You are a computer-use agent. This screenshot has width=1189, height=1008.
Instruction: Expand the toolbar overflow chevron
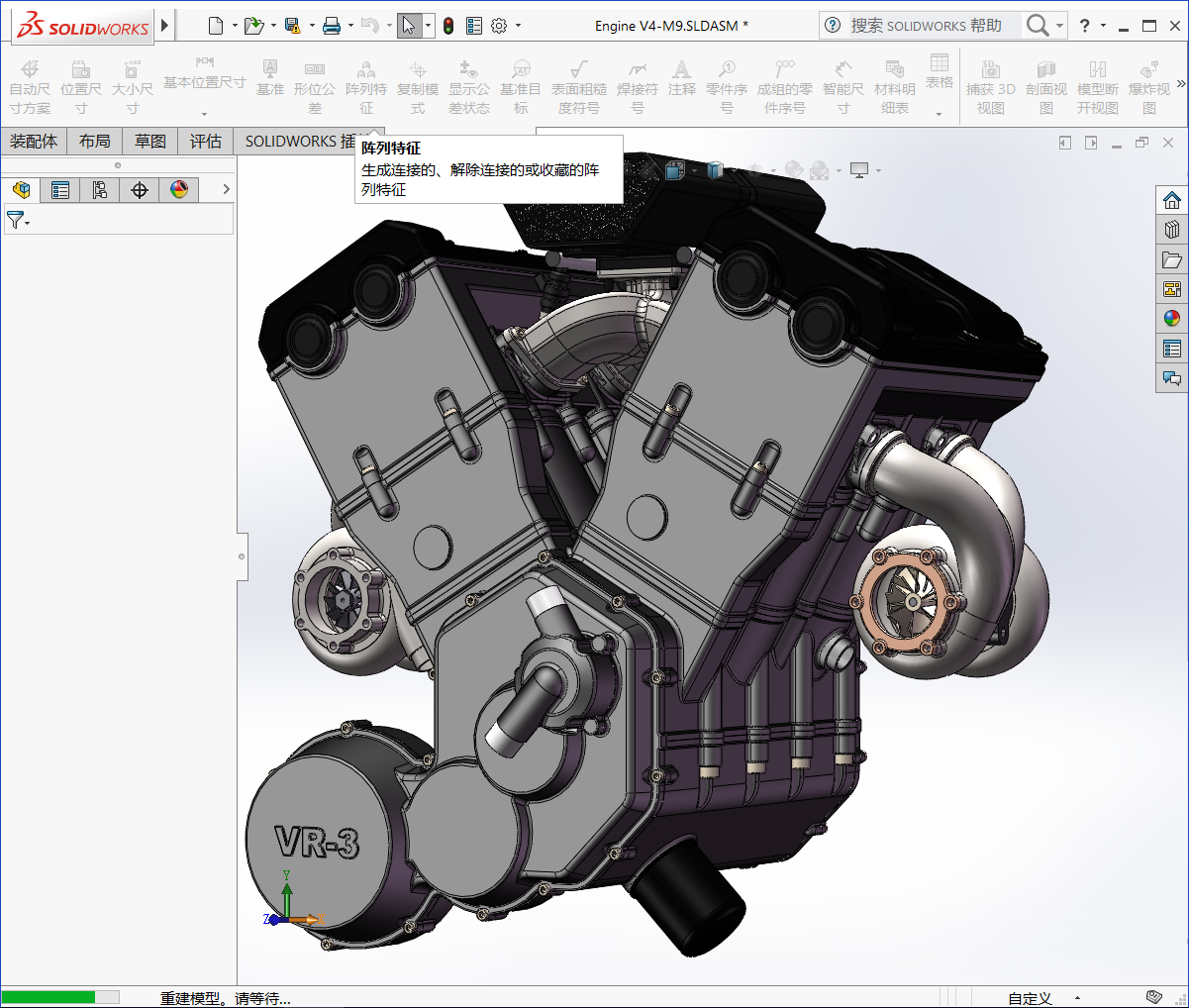(1180, 84)
